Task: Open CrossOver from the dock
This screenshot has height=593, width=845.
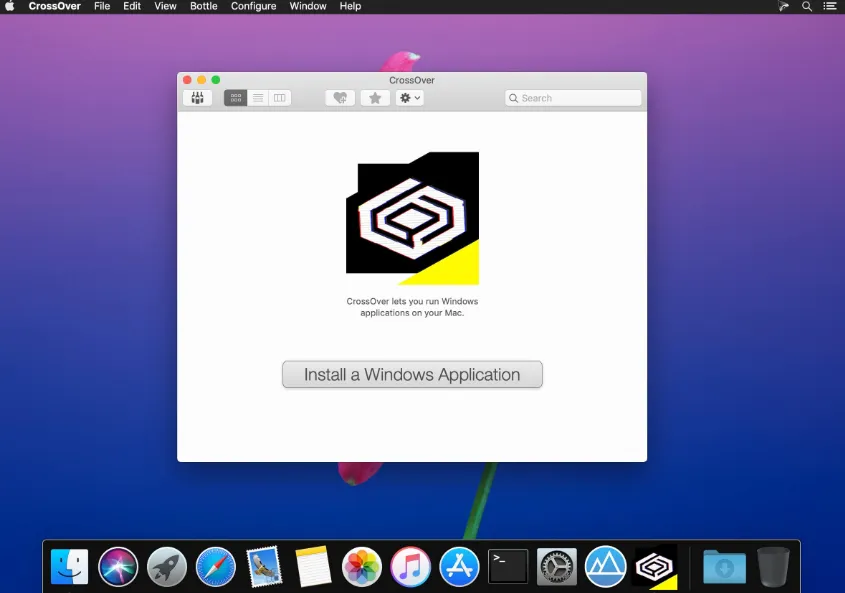Action: coord(656,567)
